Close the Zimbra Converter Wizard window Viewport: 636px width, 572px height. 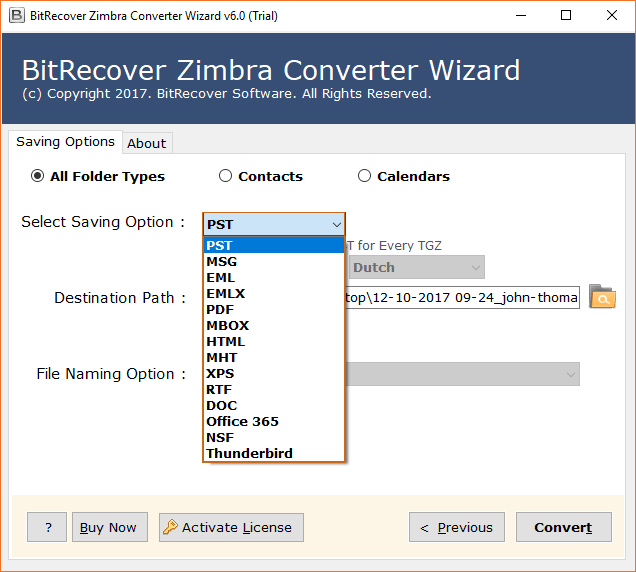pyautogui.click(x=612, y=16)
